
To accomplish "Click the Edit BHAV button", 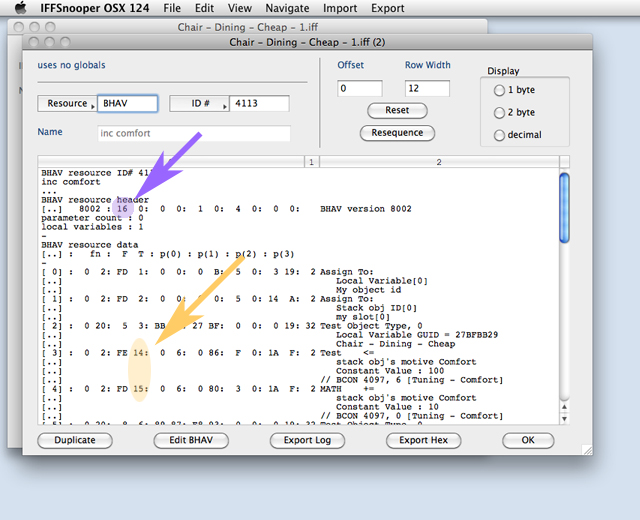I will (191, 440).
